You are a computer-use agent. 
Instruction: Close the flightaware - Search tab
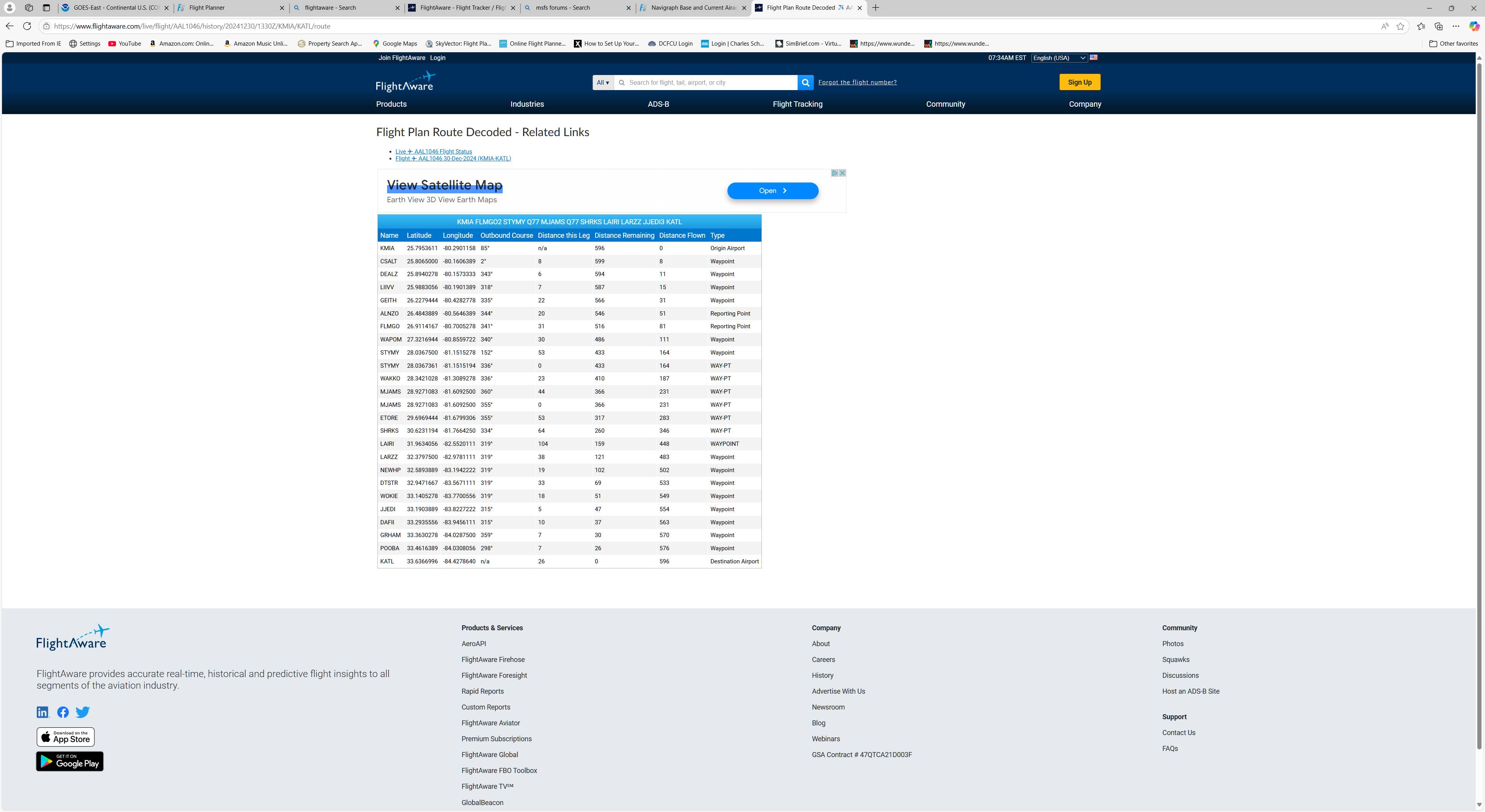coord(397,8)
